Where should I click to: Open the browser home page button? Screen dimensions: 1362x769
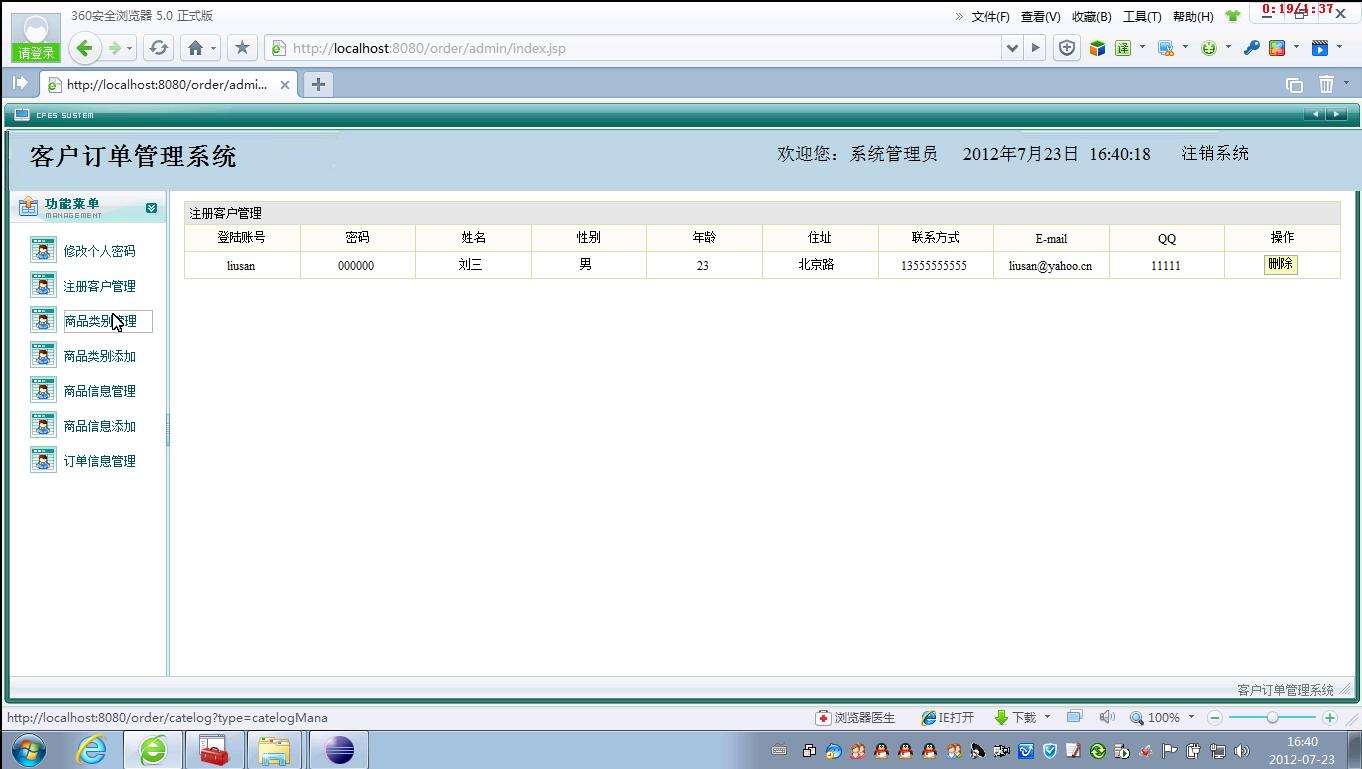[x=196, y=48]
